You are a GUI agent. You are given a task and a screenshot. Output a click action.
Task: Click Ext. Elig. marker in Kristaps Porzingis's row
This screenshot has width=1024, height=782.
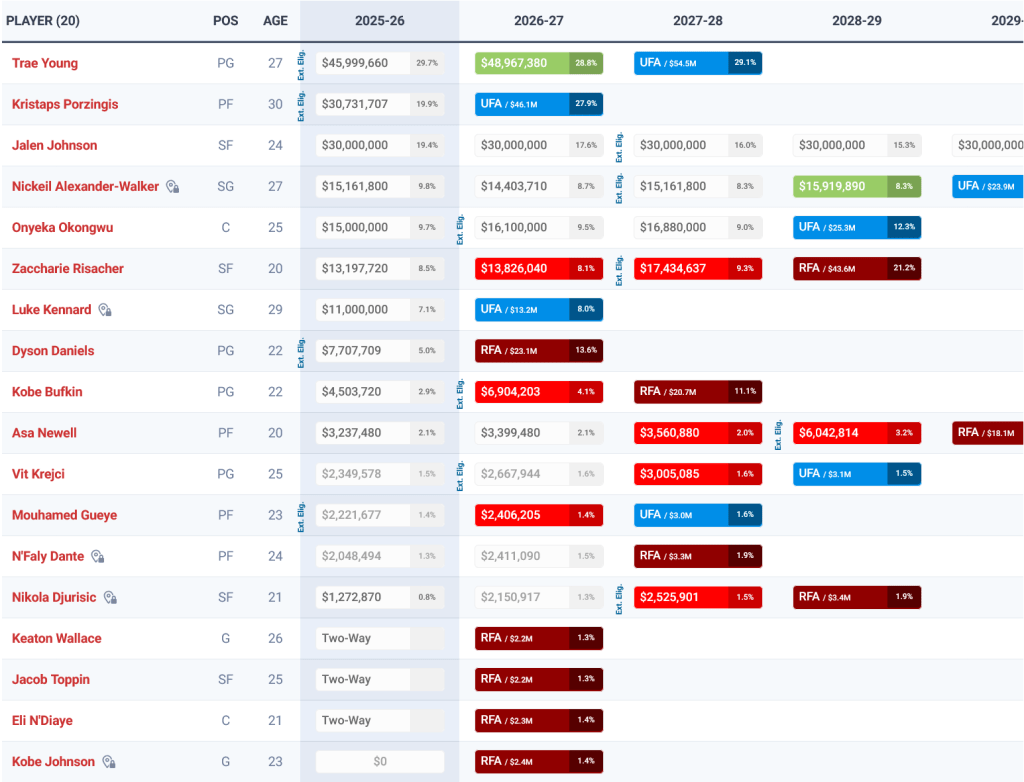[302, 104]
